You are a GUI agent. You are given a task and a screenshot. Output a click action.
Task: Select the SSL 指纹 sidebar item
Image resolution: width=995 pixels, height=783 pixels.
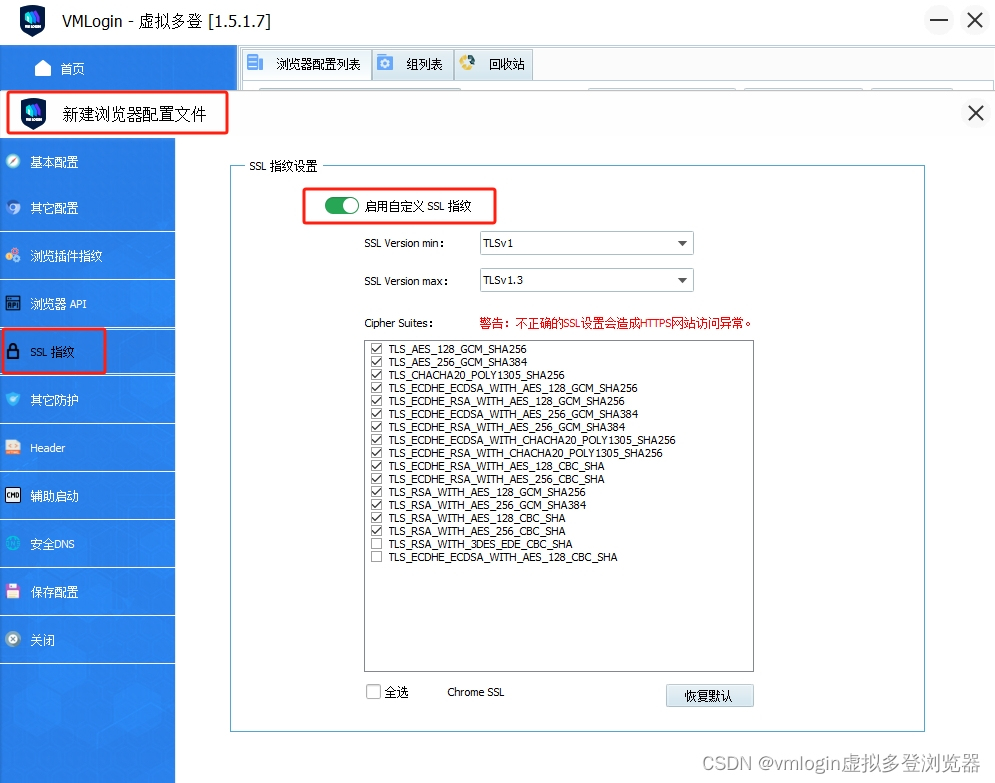coord(88,352)
